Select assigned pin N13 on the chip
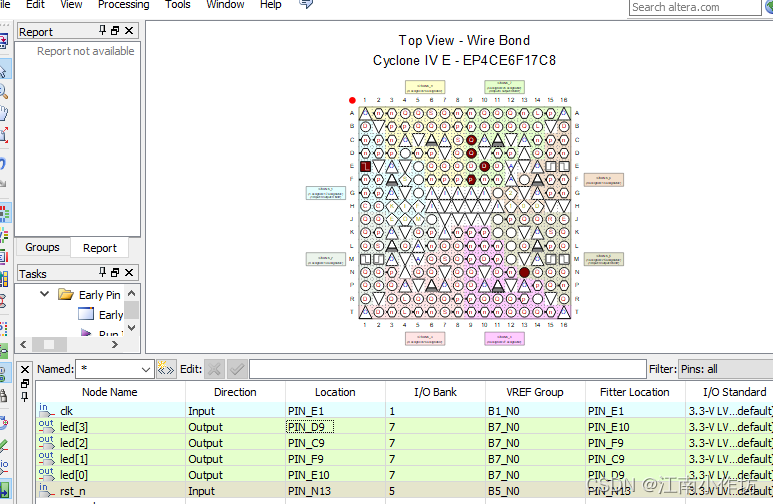 (x=525, y=272)
